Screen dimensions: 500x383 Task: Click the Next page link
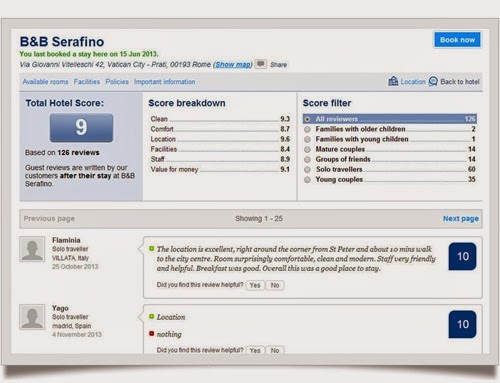pos(461,219)
